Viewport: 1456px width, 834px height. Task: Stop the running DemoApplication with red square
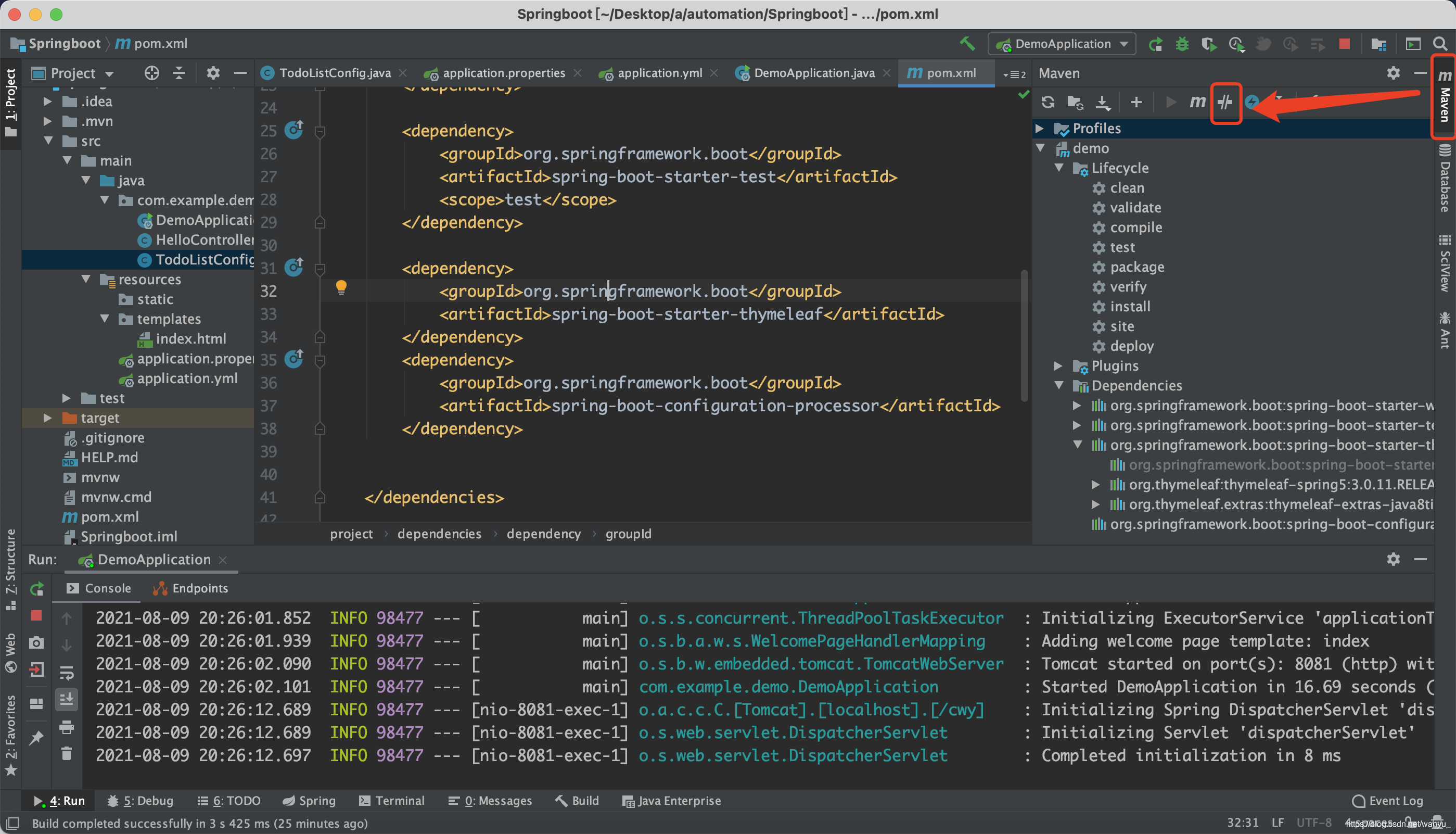(36, 616)
